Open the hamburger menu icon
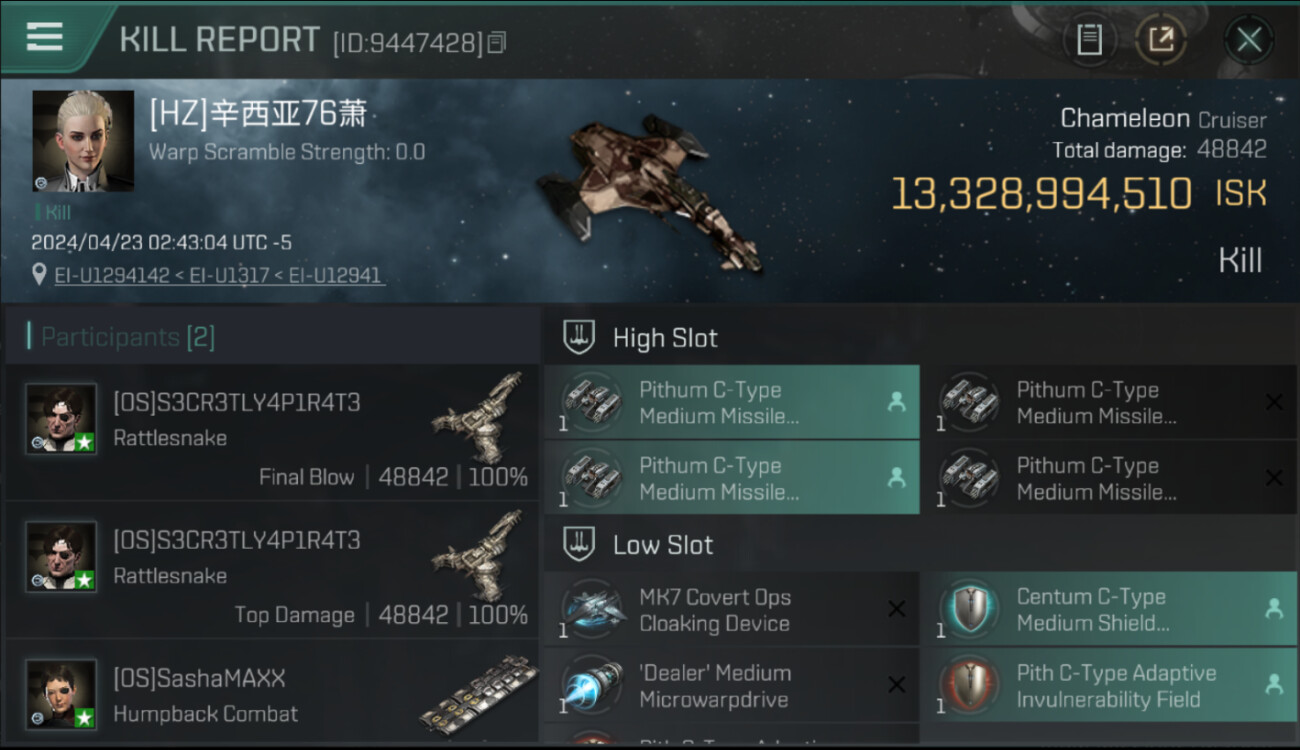This screenshot has width=1300, height=750. pos(44,37)
